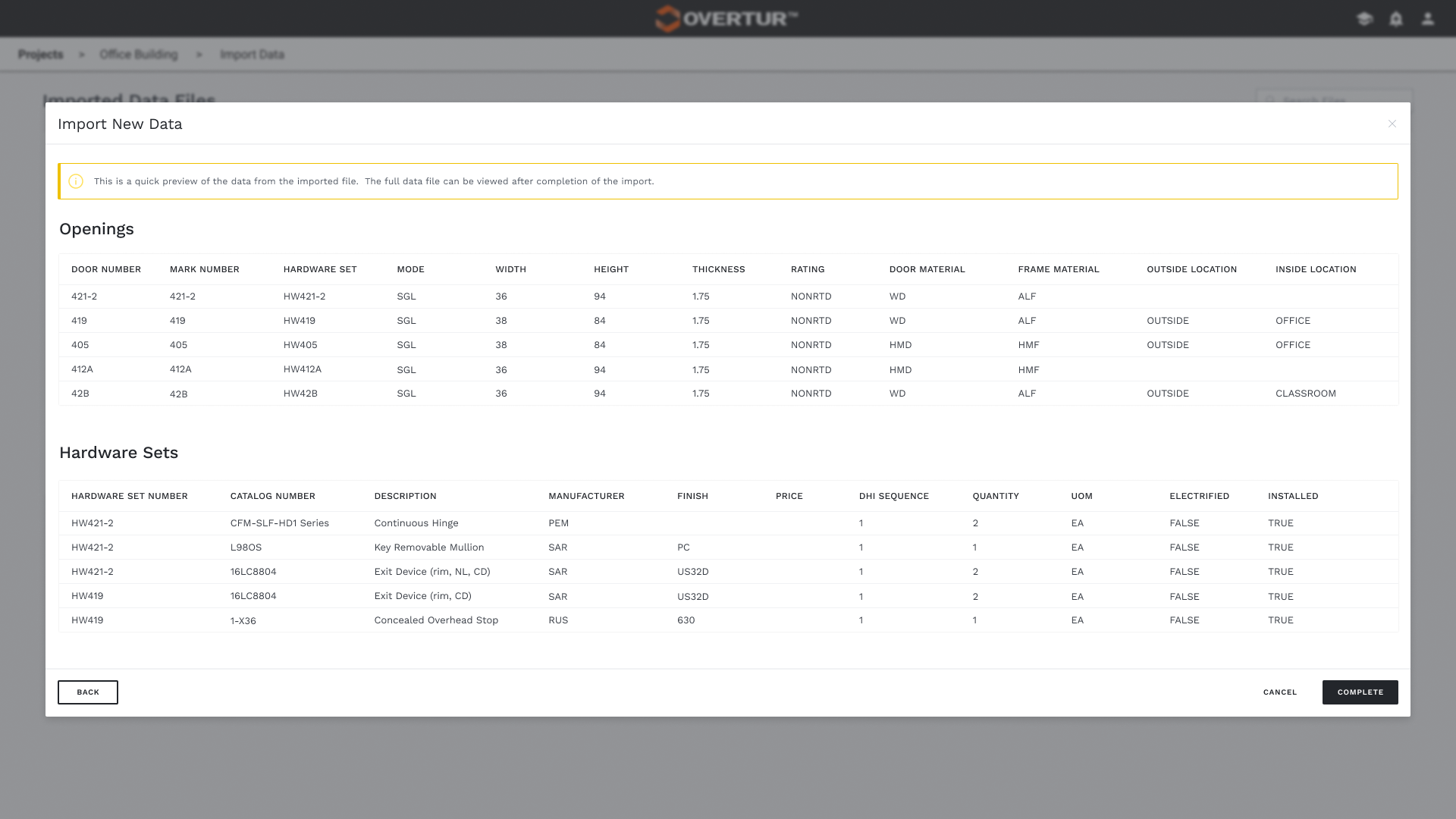The image size is (1456, 819).
Task: Click the Door Number column header
Action: coord(106,269)
